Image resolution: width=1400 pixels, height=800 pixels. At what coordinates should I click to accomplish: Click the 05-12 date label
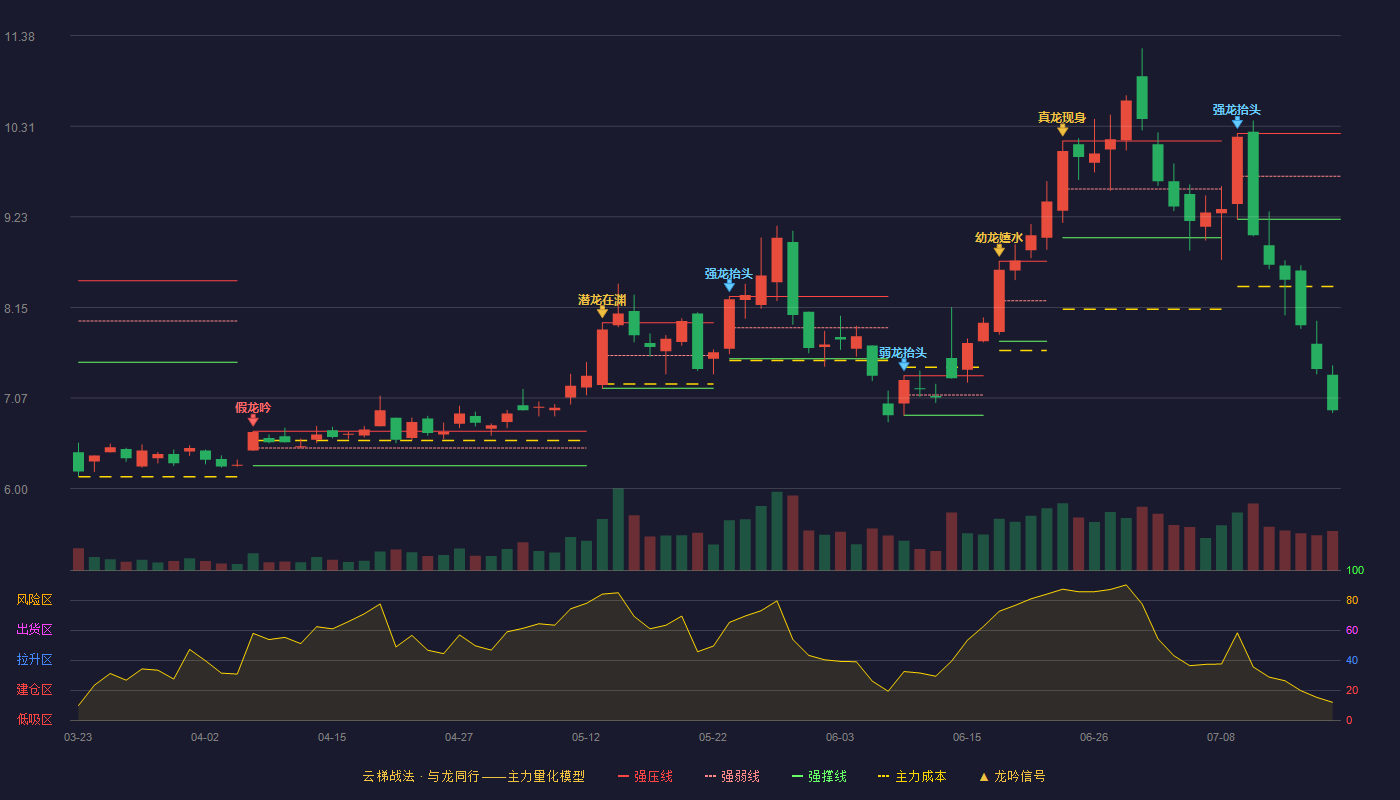tap(586, 737)
